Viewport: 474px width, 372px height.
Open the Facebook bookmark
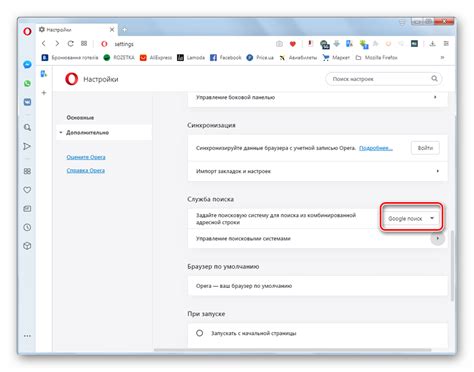226,58
